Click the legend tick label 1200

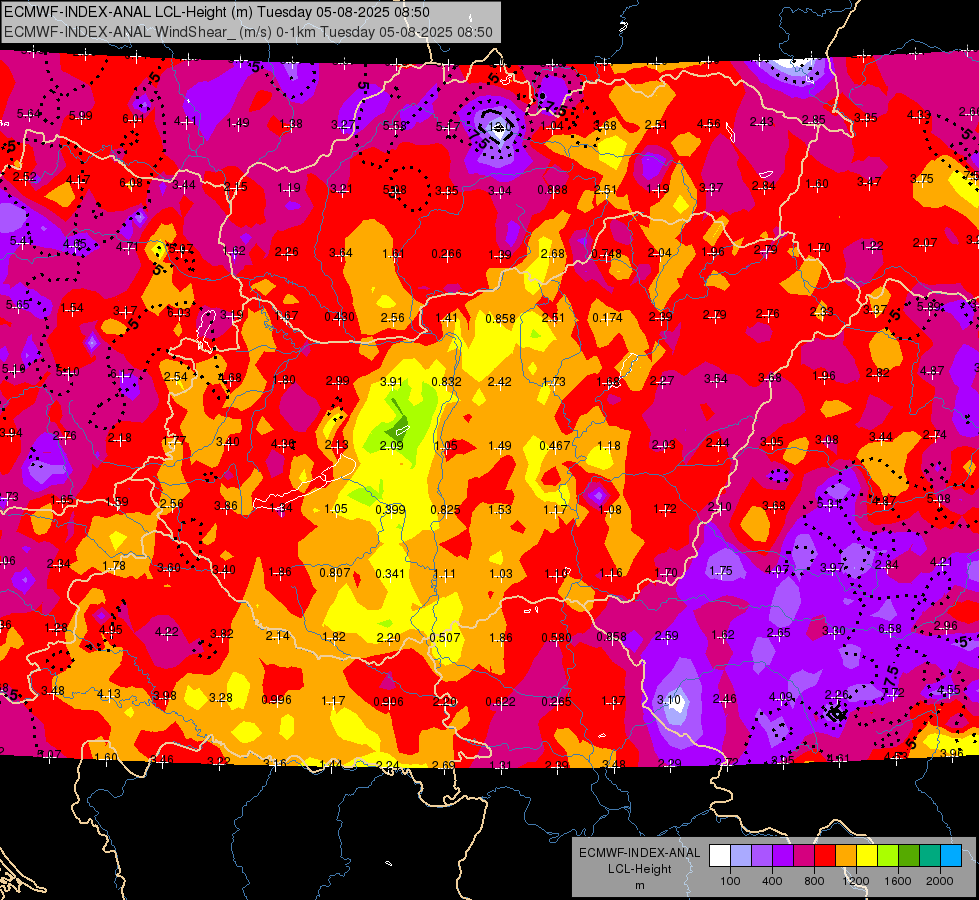(856, 881)
